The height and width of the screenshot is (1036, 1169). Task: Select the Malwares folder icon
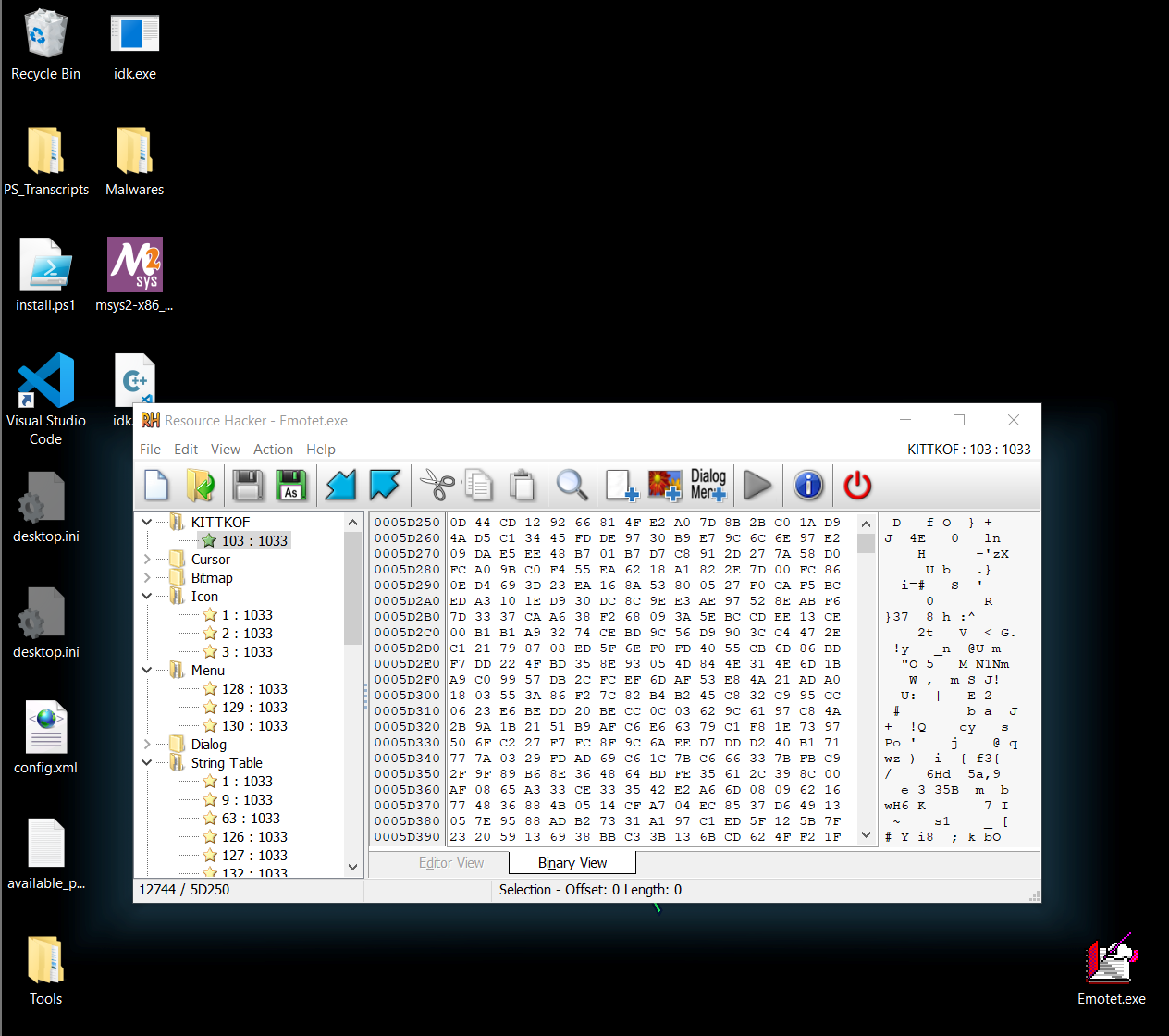135,161
